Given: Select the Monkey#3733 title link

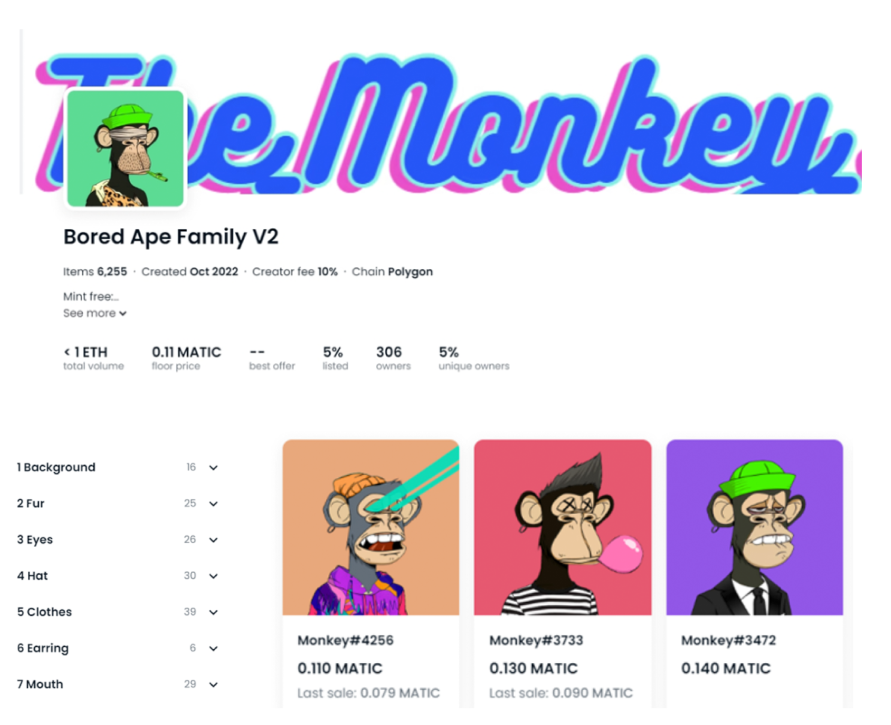Looking at the screenshot, I should coord(536,640).
